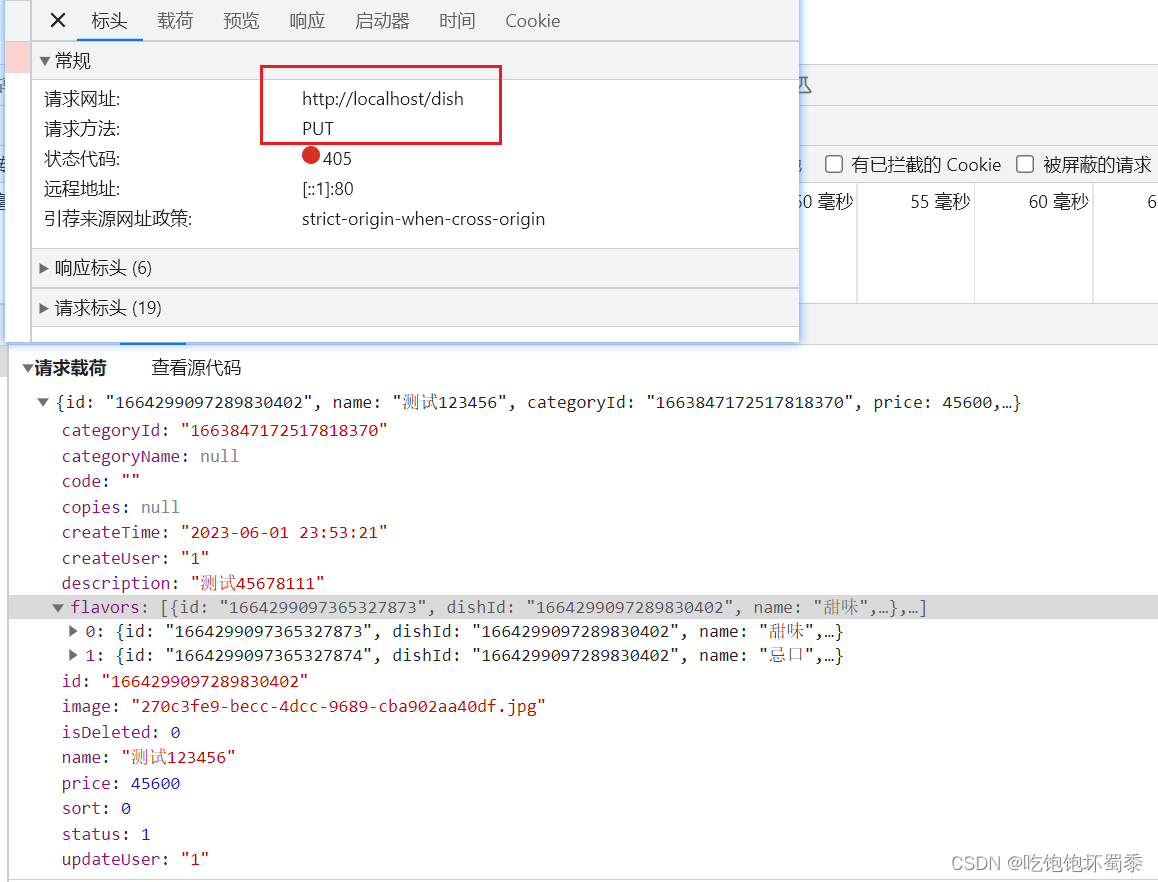Click the 55 毫秒 timeline marker

click(x=940, y=202)
